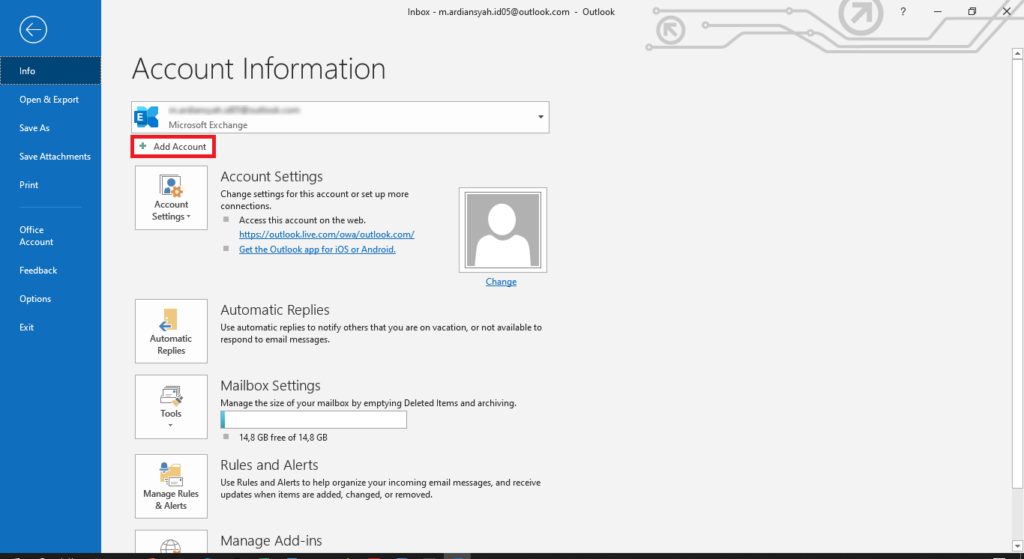The image size is (1024, 559).
Task: Click the Change photo link
Action: click(x=501, y=282)
